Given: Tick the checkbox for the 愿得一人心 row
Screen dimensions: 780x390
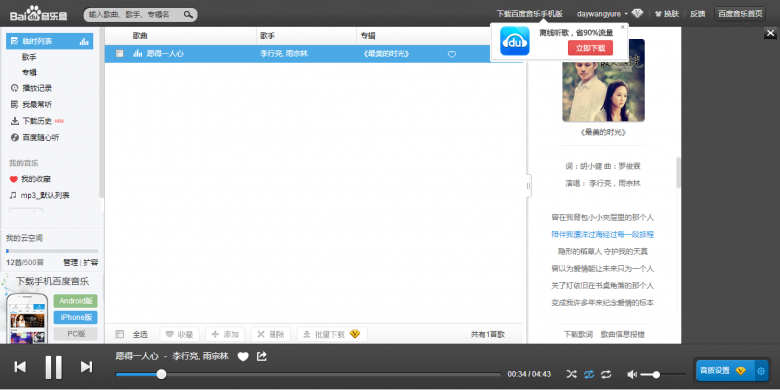Looking at the screenshot, I should pyautogui.click(x=119, y=53).
